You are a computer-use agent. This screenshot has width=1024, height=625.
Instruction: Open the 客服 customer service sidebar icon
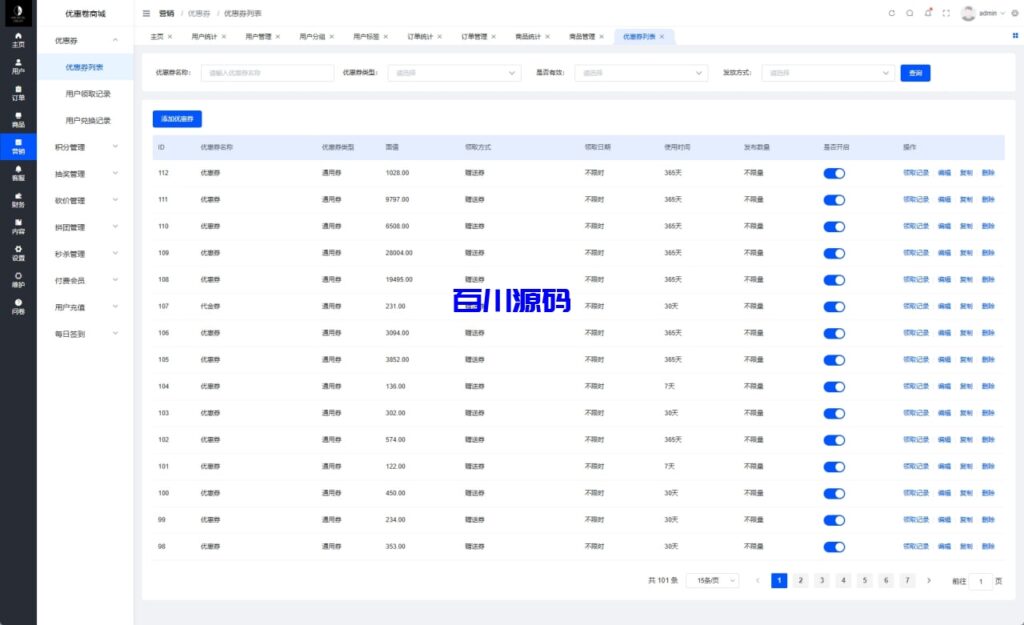coord(18,173)
